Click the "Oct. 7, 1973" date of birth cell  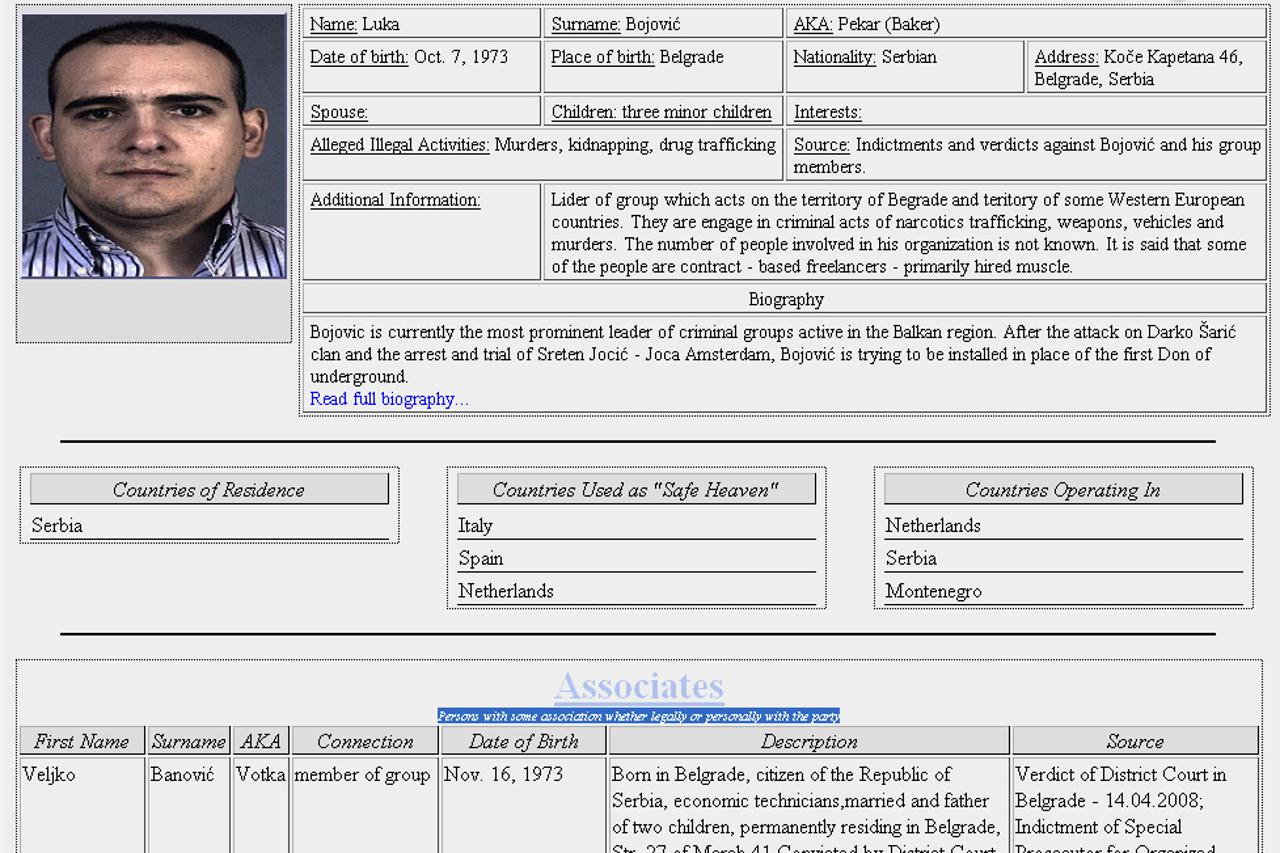click(421, 67)
